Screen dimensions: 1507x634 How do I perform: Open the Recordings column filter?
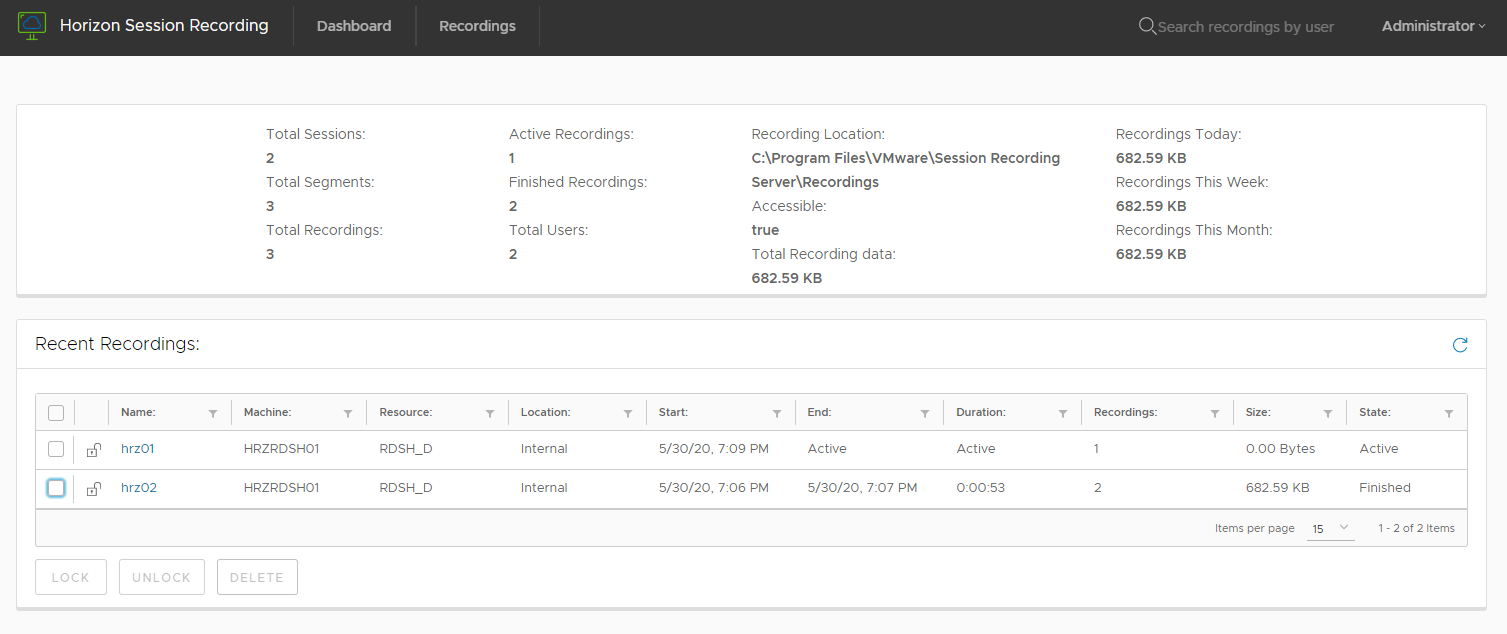pos(1215,413)
